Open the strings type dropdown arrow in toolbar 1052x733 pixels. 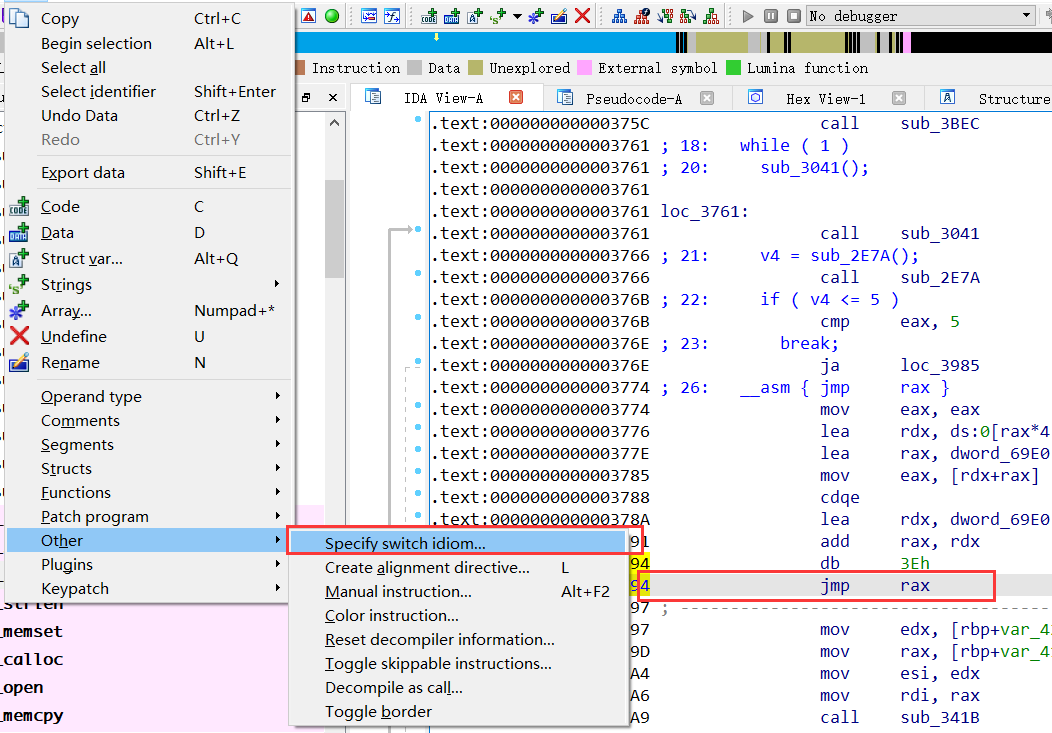pos(517,16)
